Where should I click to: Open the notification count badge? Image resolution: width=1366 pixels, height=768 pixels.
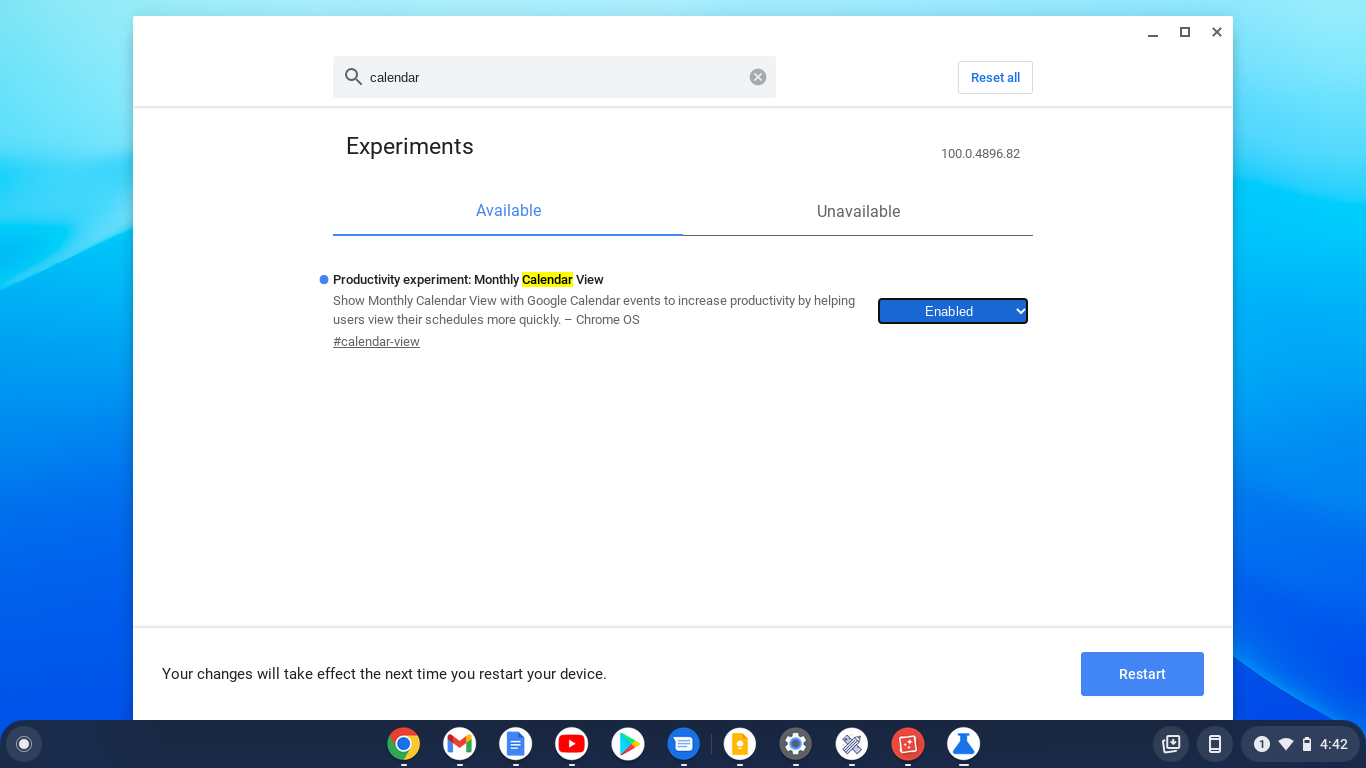click(1262, 744)
